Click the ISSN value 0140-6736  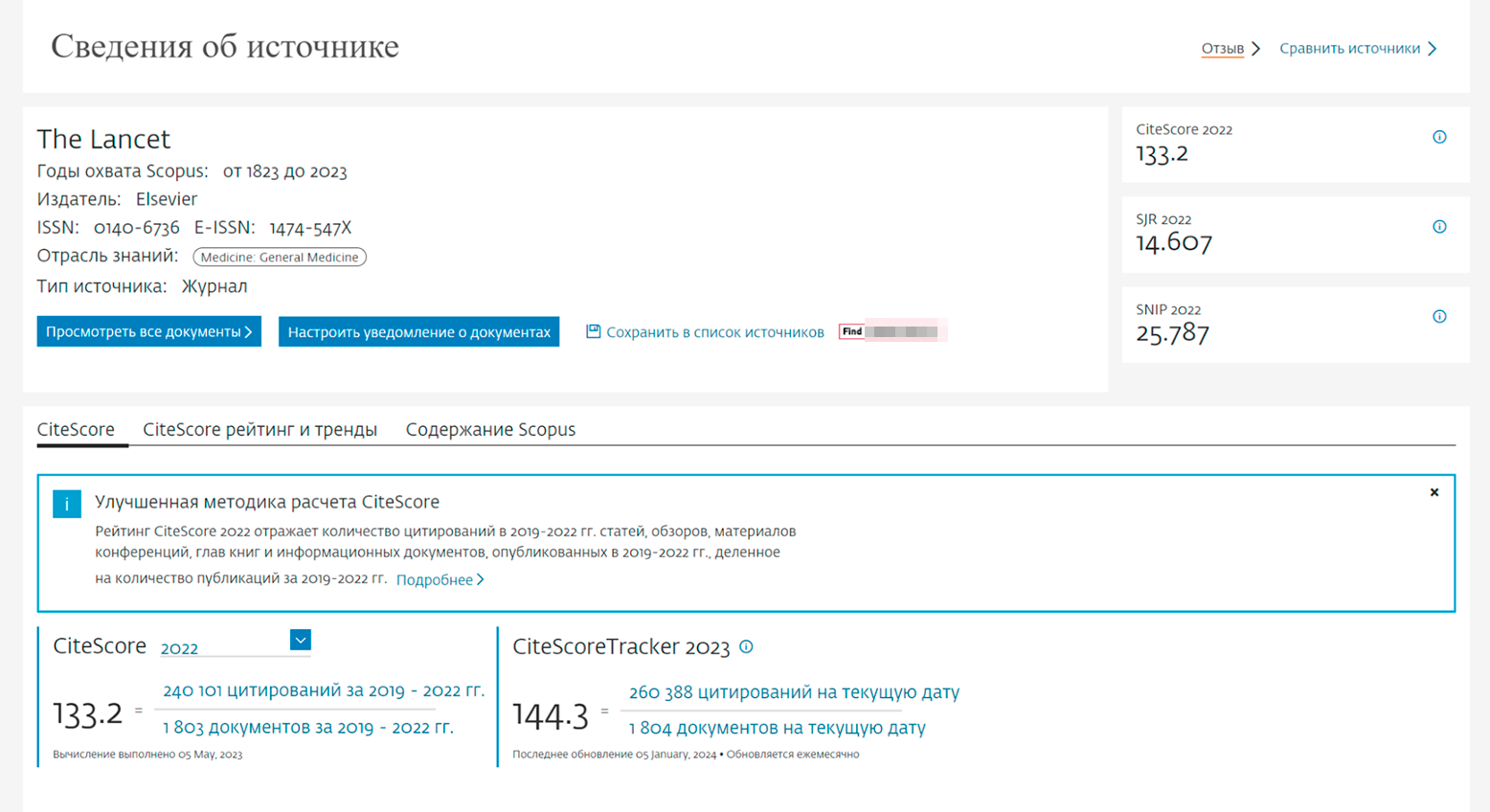pyautogui.click(x=136, y=228)
